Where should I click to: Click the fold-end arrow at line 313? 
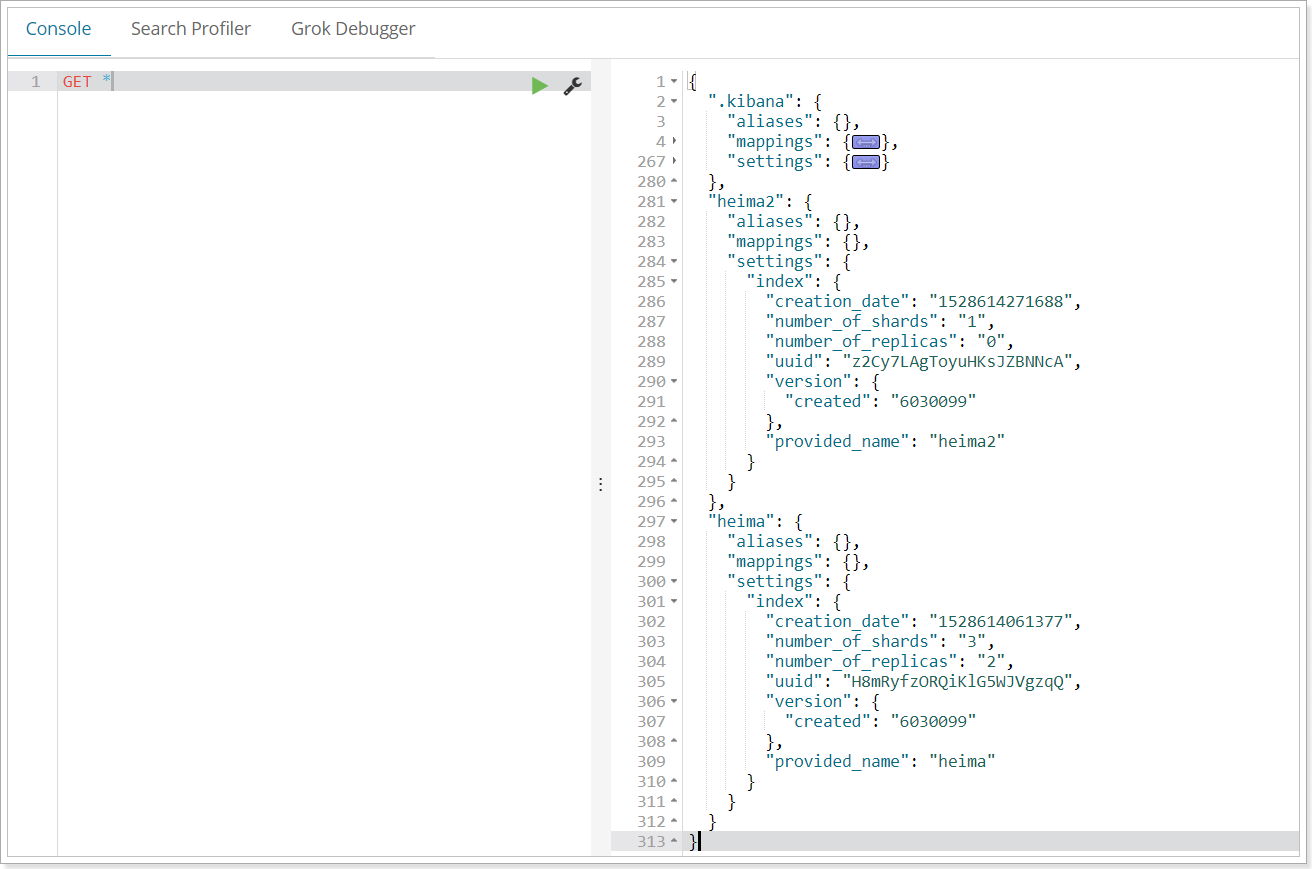click(x=674, y=842)
